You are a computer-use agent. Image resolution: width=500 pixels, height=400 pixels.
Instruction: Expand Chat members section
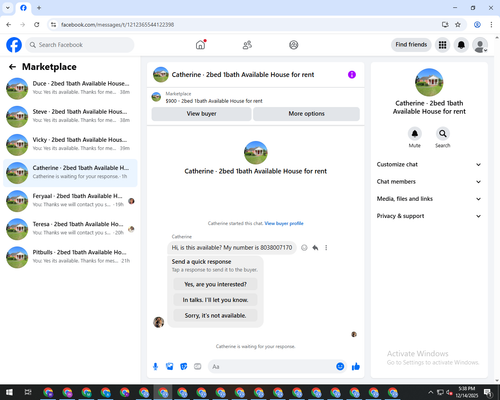pos(429,182)
